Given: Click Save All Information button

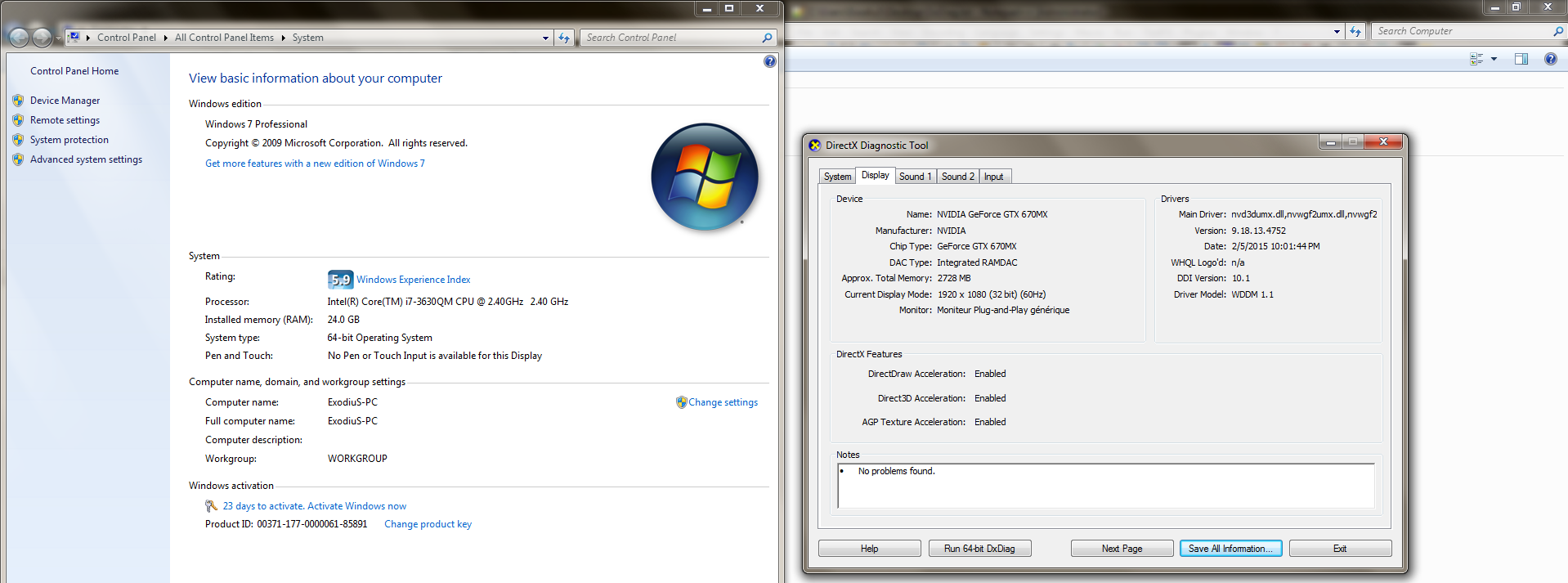Looking at the screenshot, I should (1230, 549).
